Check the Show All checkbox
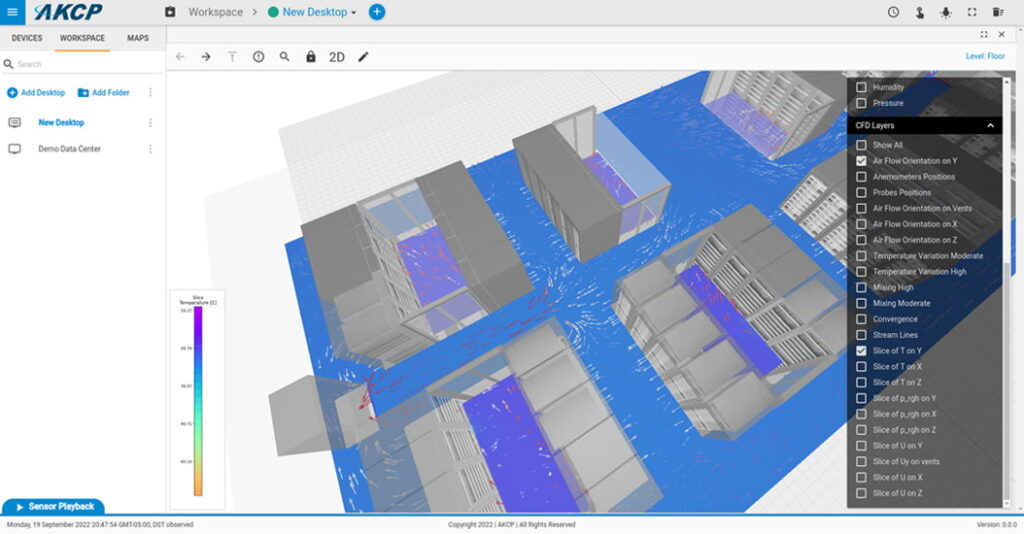1024x534 pixels. coord(861,145)
